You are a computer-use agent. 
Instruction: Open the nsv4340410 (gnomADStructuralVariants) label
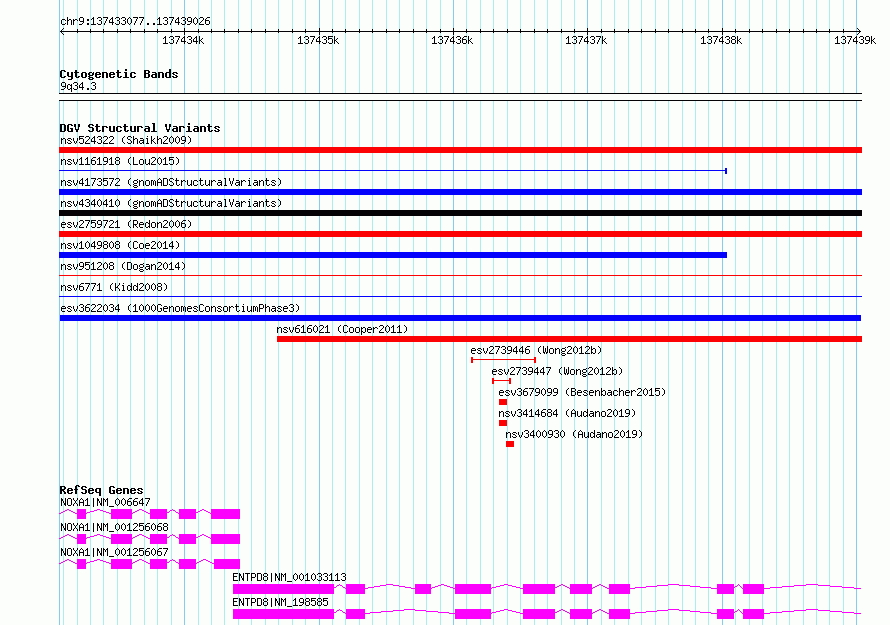click(171, 203)
